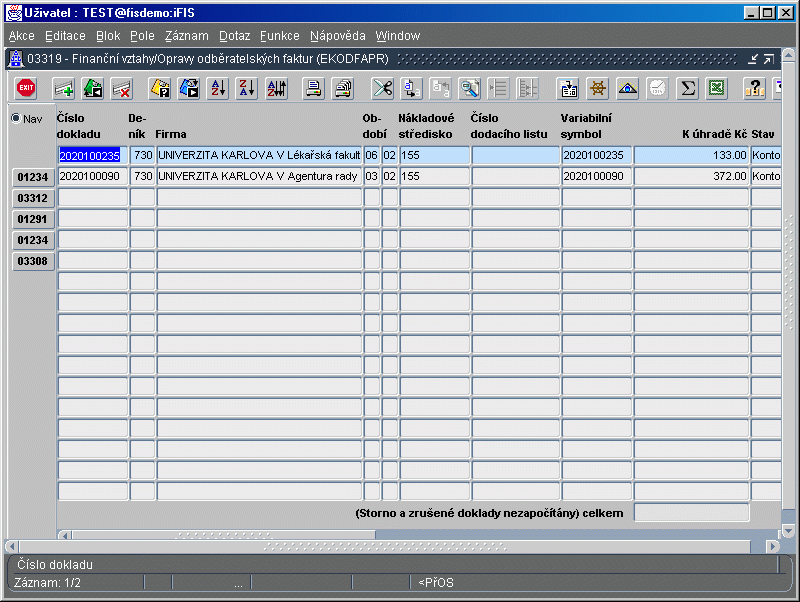
Task: Click empty Číslo dodacího listu cell in first row
Action: (x=515, y=155)
